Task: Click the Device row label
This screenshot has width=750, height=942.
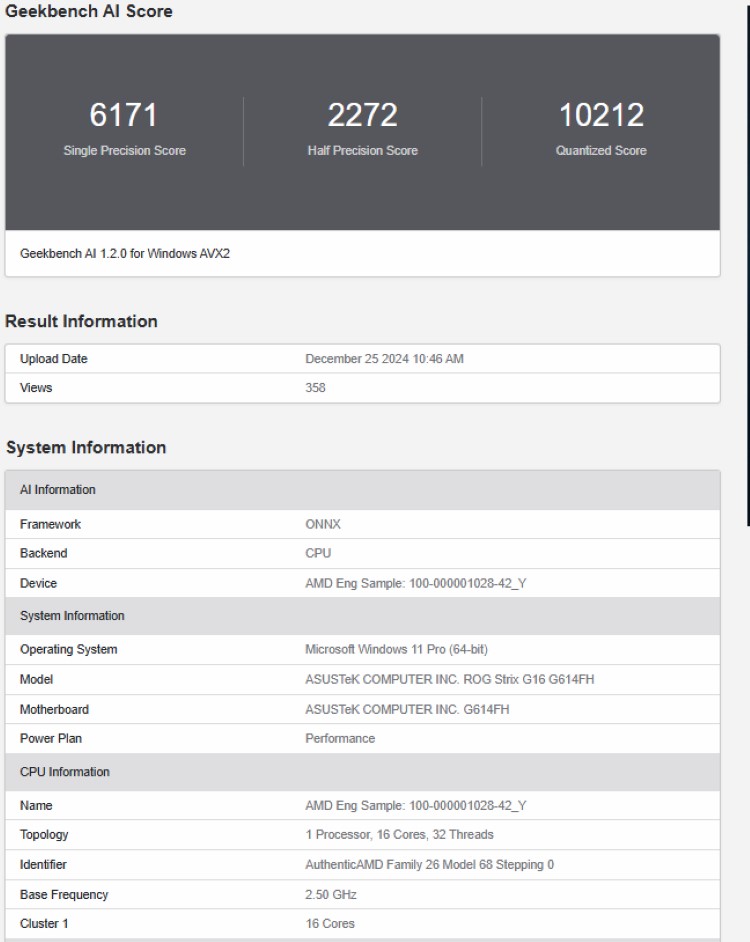Action: pyautogui.click(x=38, y=583)
